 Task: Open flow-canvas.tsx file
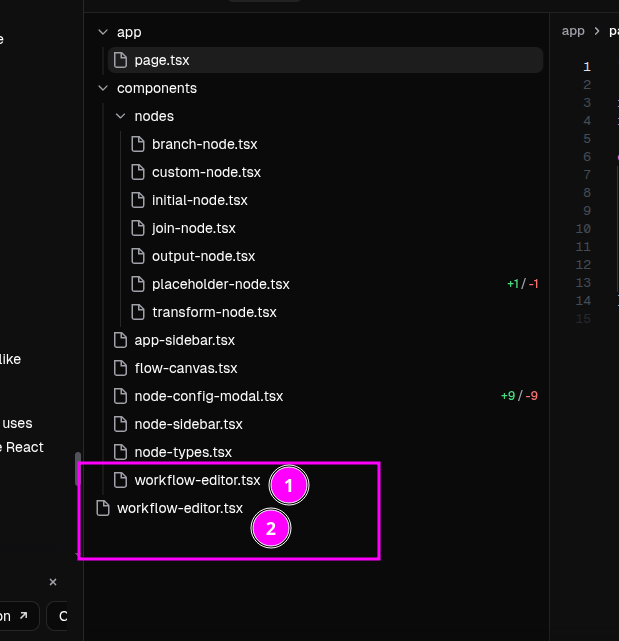(186, 368)
